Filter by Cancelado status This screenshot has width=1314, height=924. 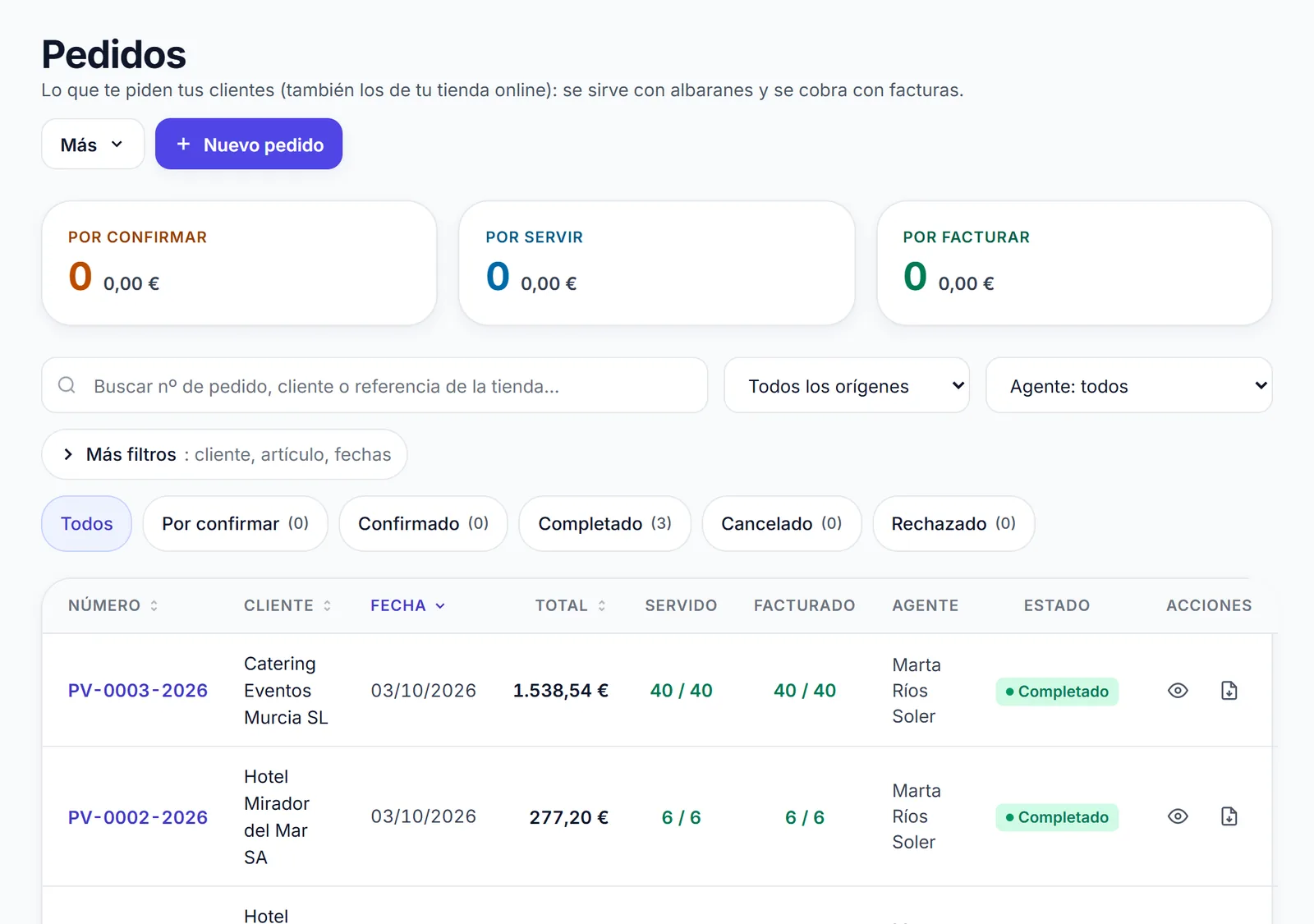coord(781,523)
